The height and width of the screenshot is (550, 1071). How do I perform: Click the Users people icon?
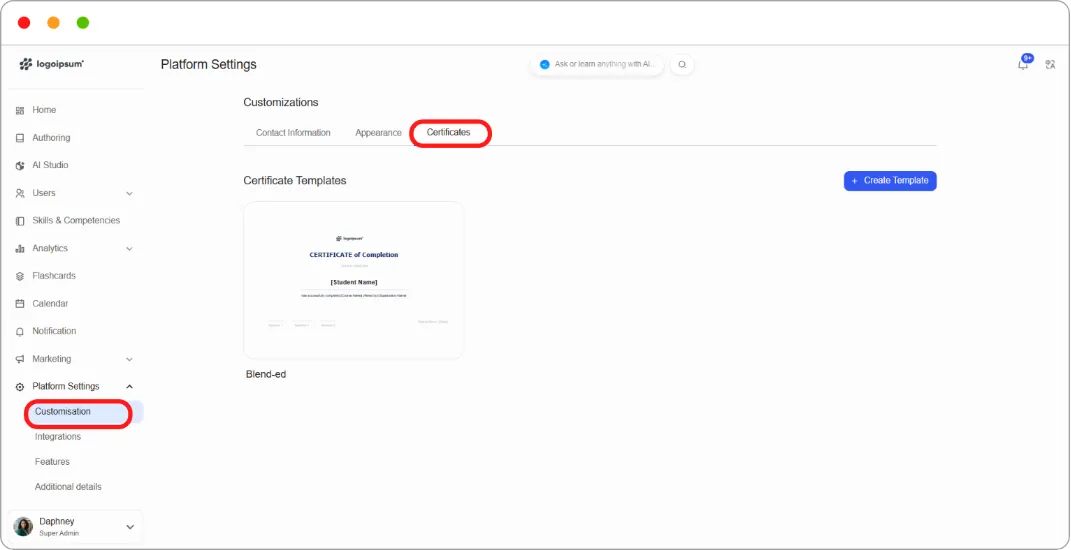point(20,193)
